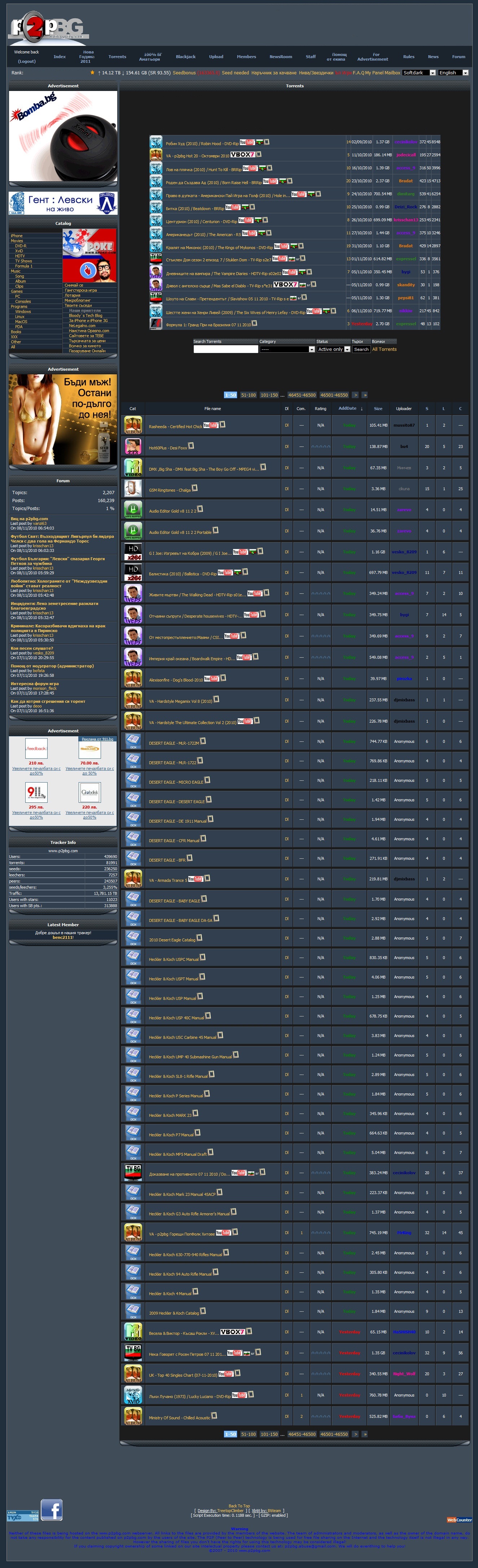
Task: Open the YouTube icon for Ballistica DVD-Rip
Action: [225, 572]
